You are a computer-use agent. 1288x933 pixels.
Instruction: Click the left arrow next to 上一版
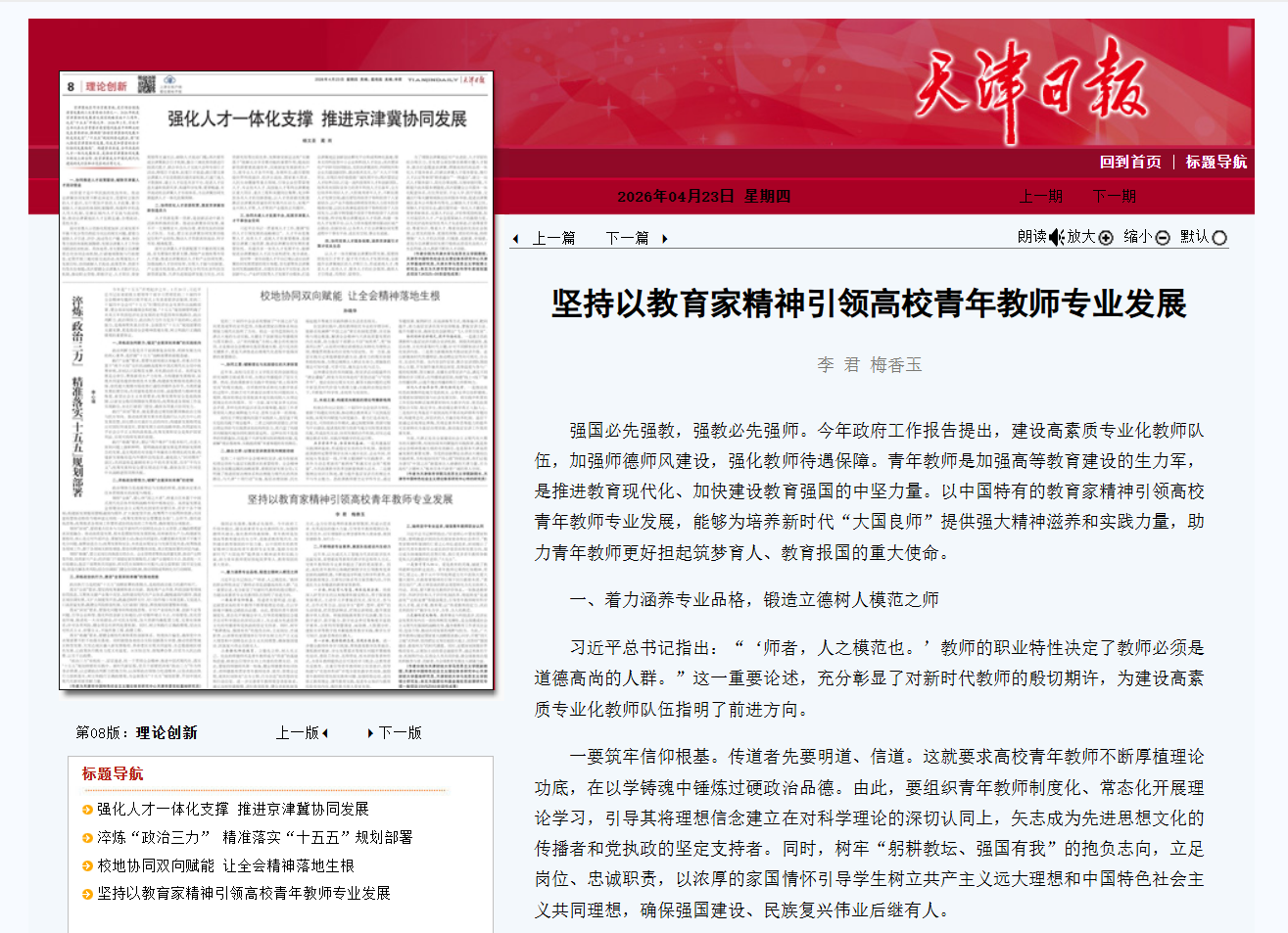tap(325, 733)
